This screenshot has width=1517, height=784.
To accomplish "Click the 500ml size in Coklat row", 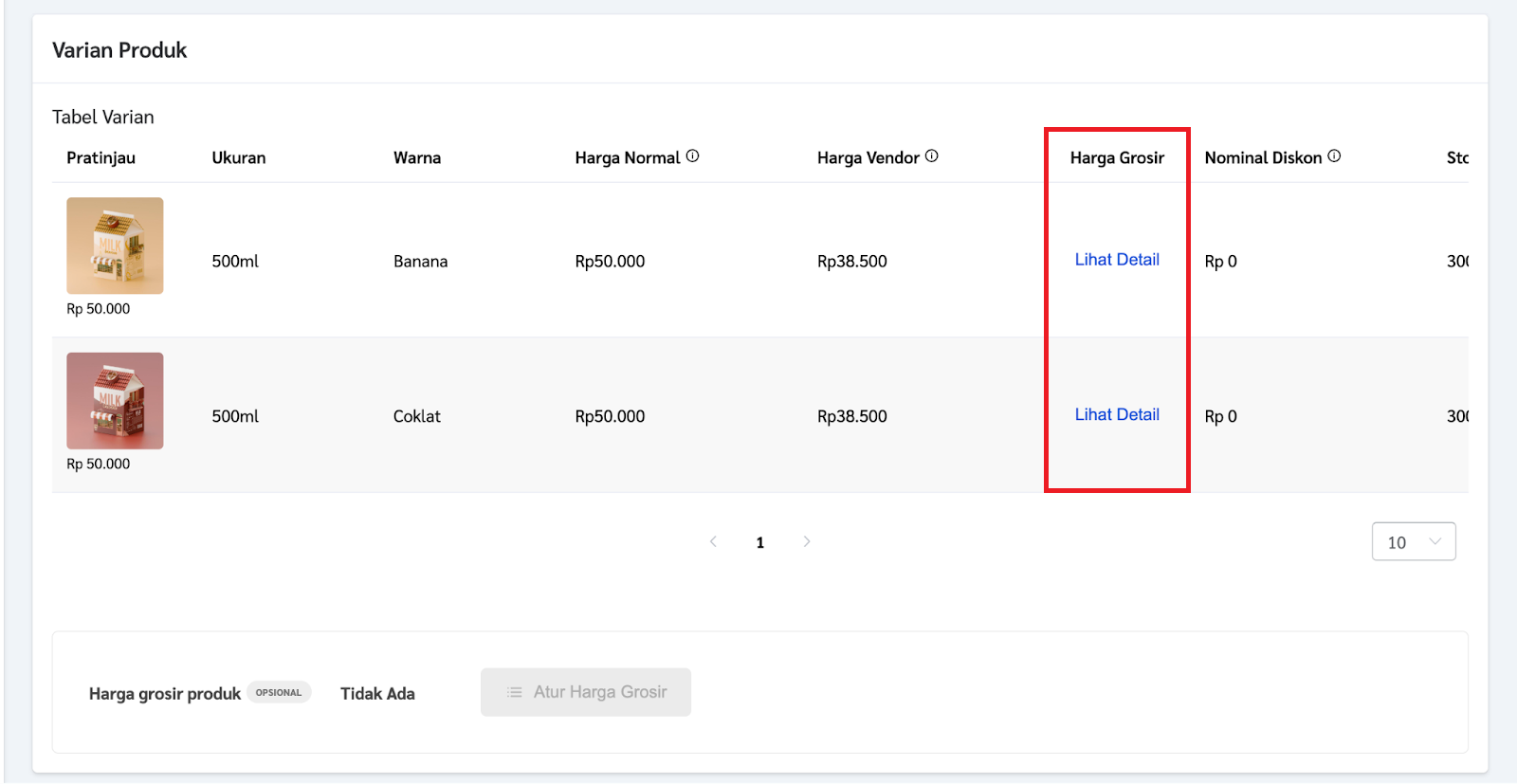I will (x=235, y=416).
